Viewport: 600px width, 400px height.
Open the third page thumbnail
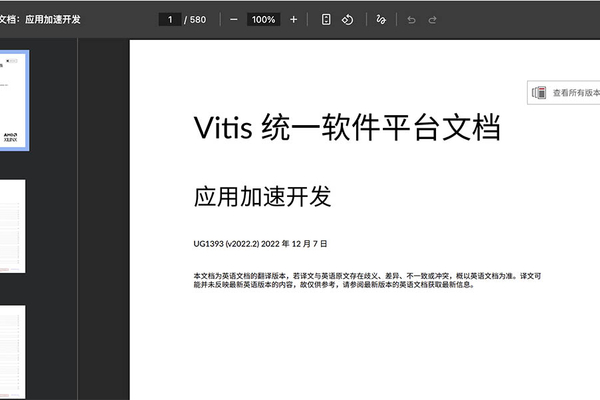[14, 350]
